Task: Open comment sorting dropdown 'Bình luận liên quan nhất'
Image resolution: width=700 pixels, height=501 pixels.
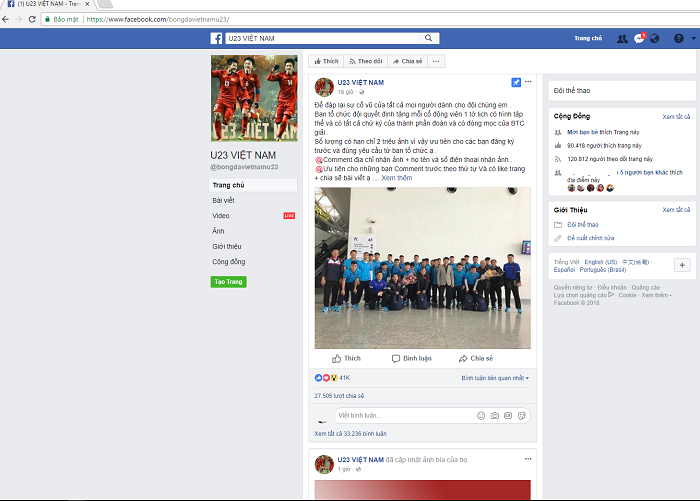Action: [495, 378]
